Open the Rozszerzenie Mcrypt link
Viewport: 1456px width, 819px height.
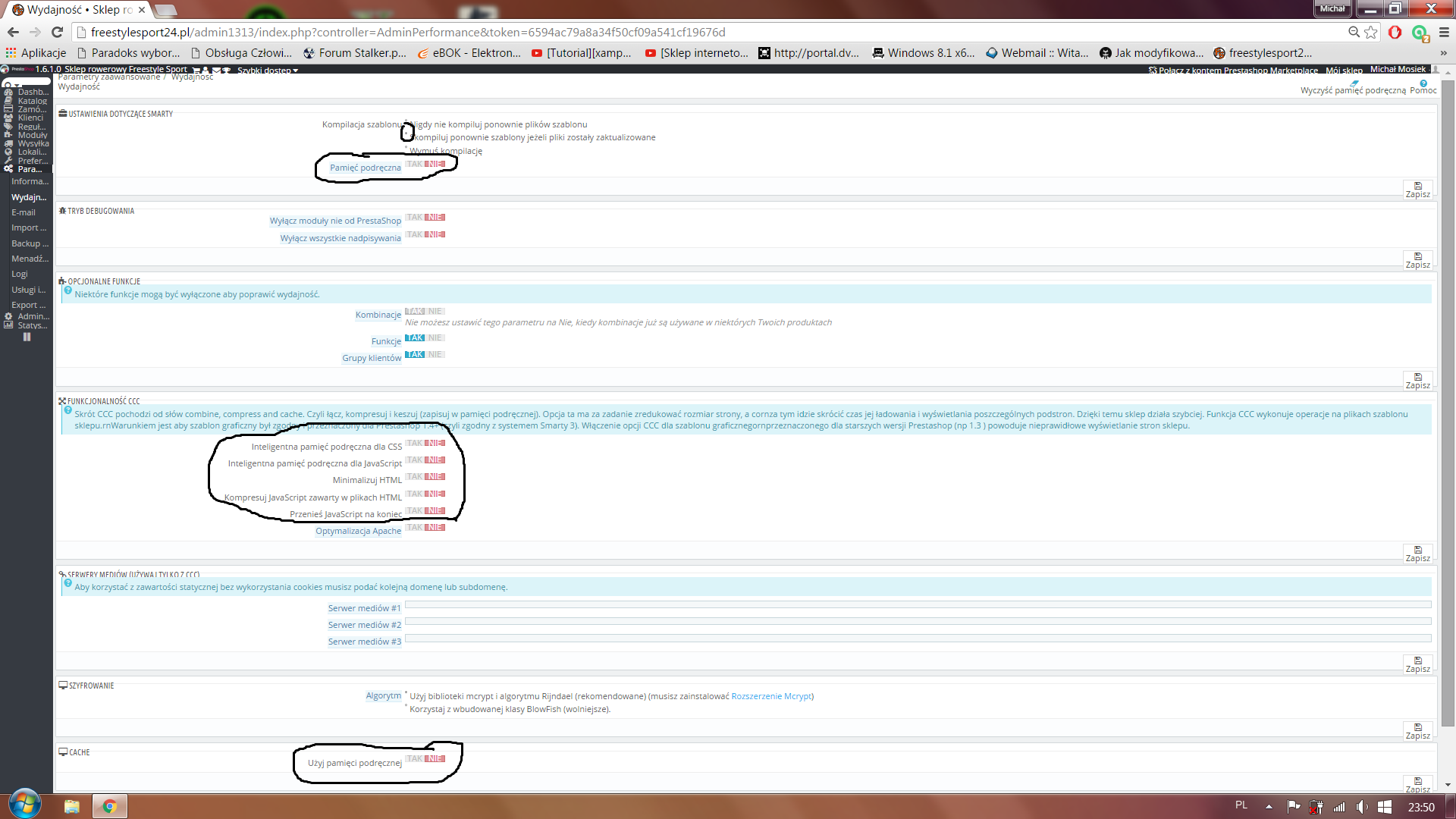(770, 696)
